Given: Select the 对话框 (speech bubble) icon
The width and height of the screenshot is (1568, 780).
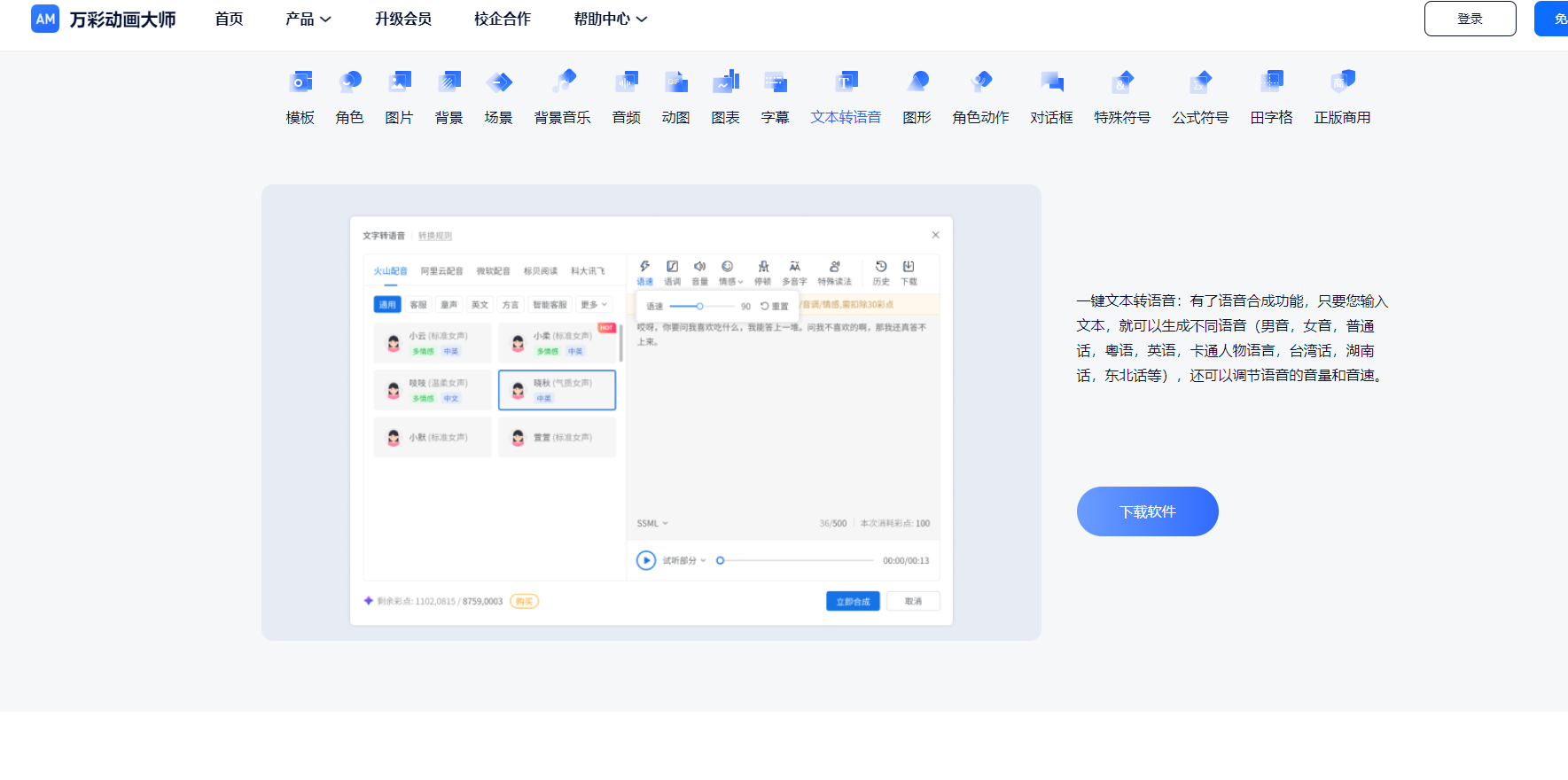Looking at the screenshot, I should 1052,82.
